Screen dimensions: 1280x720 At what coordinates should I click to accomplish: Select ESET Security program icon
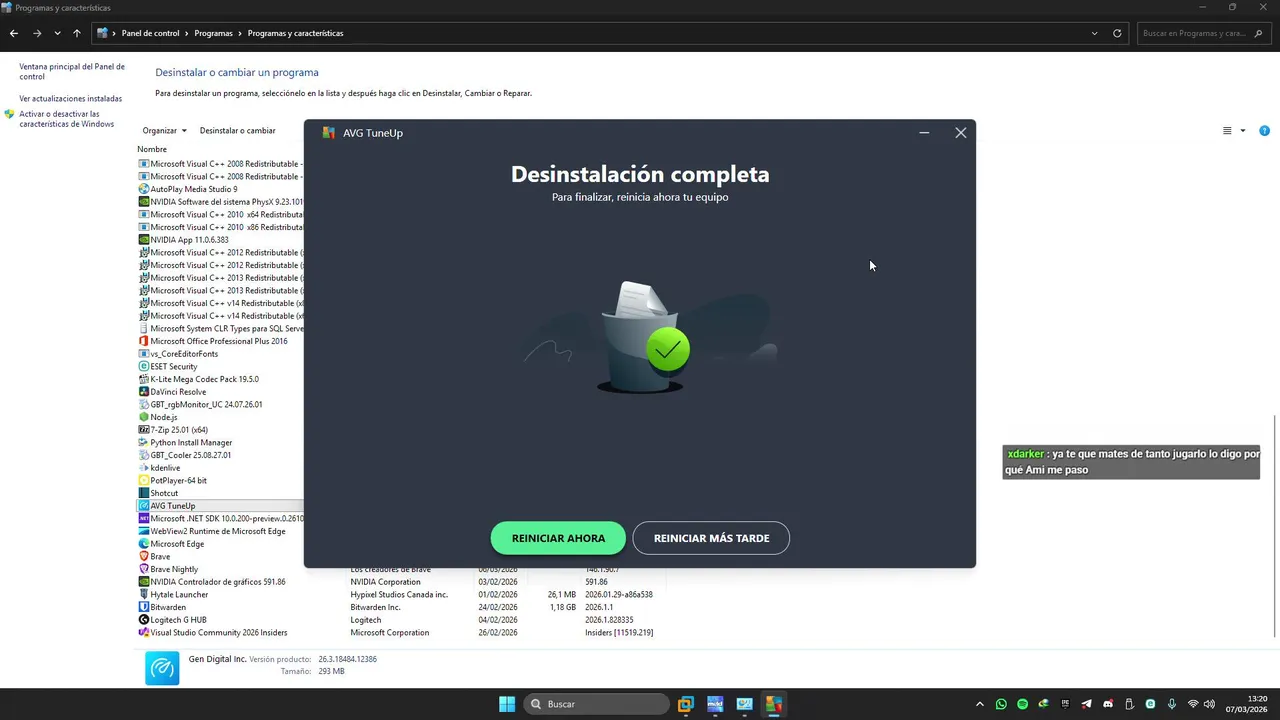click(143, 367)
